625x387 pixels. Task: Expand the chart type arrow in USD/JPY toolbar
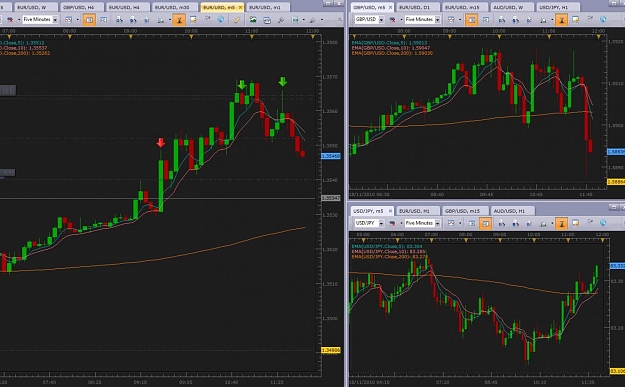(x=460, y=223)
